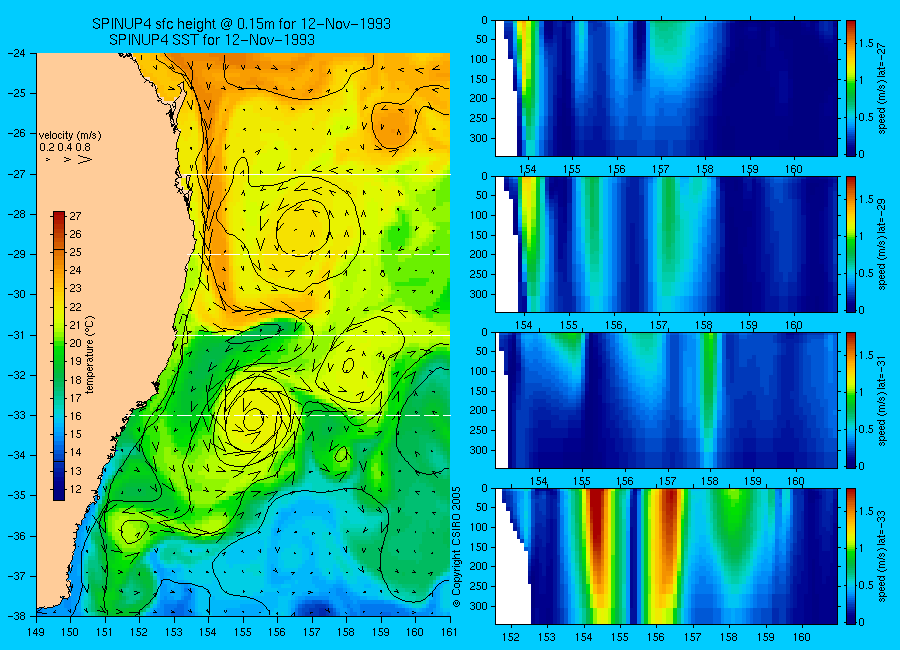Click the 12 label on temperature color bar
This screenshot has width=900, height=650.
tap(75, 489)
